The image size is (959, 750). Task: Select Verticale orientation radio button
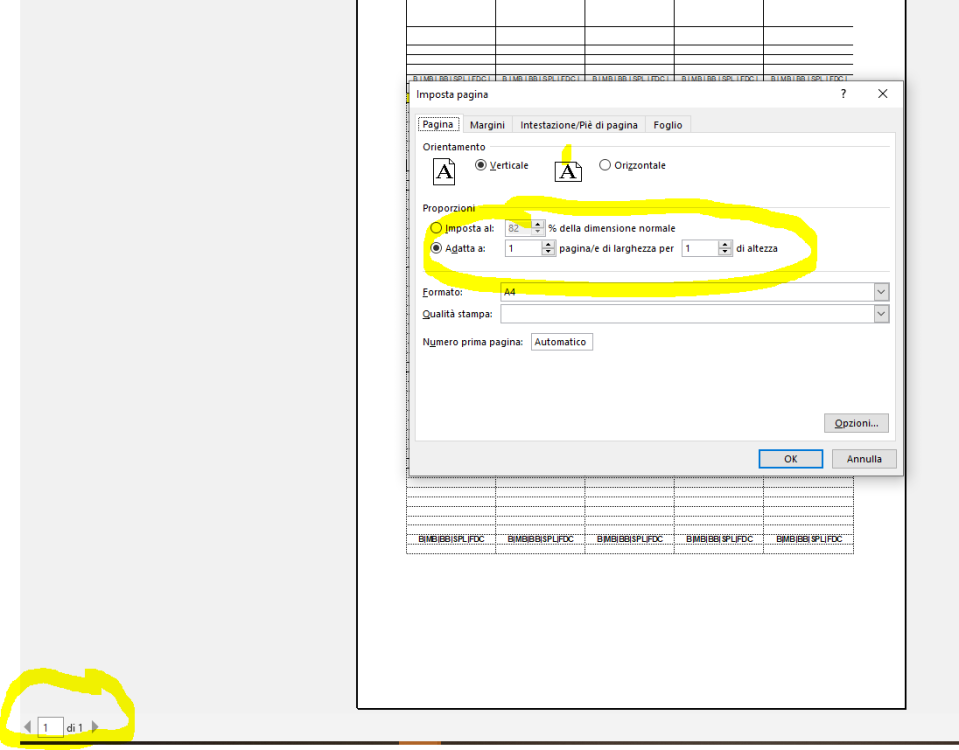tap(481, 165)
